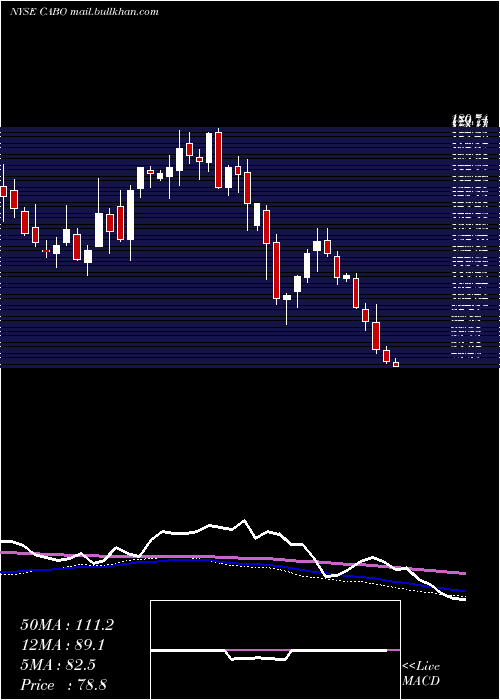Click the tall red candle at chart peak

[218, 160]
